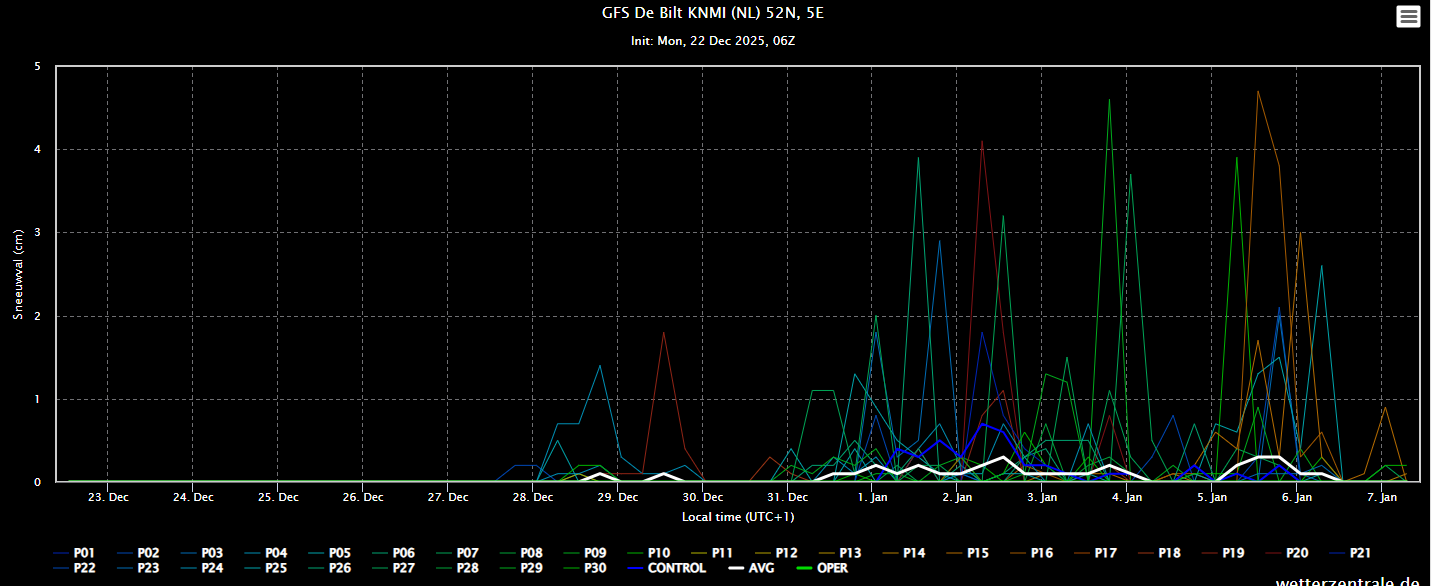Click the '3. Jan' x-axis label
This screenshot has height=586, width=1433.
[1043, 497]
